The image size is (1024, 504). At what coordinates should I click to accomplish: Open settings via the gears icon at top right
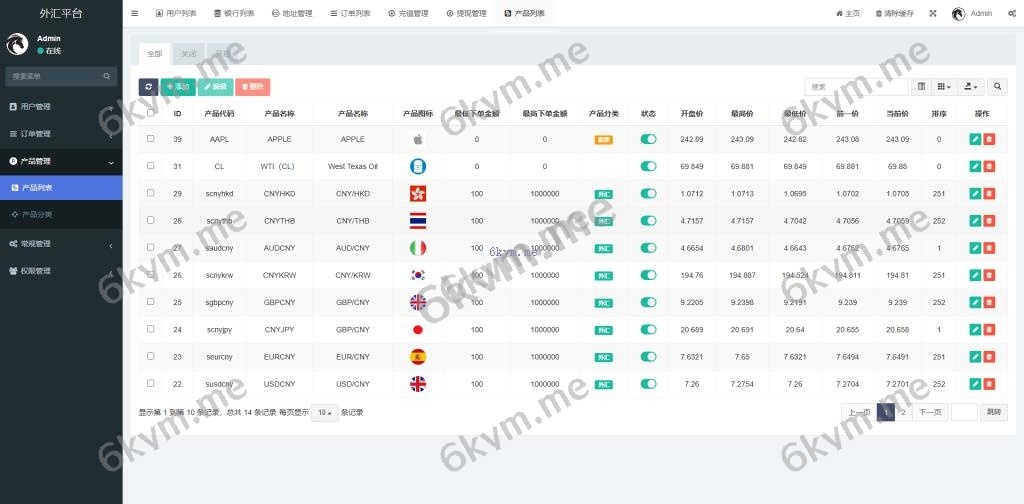pos(1012,13)
